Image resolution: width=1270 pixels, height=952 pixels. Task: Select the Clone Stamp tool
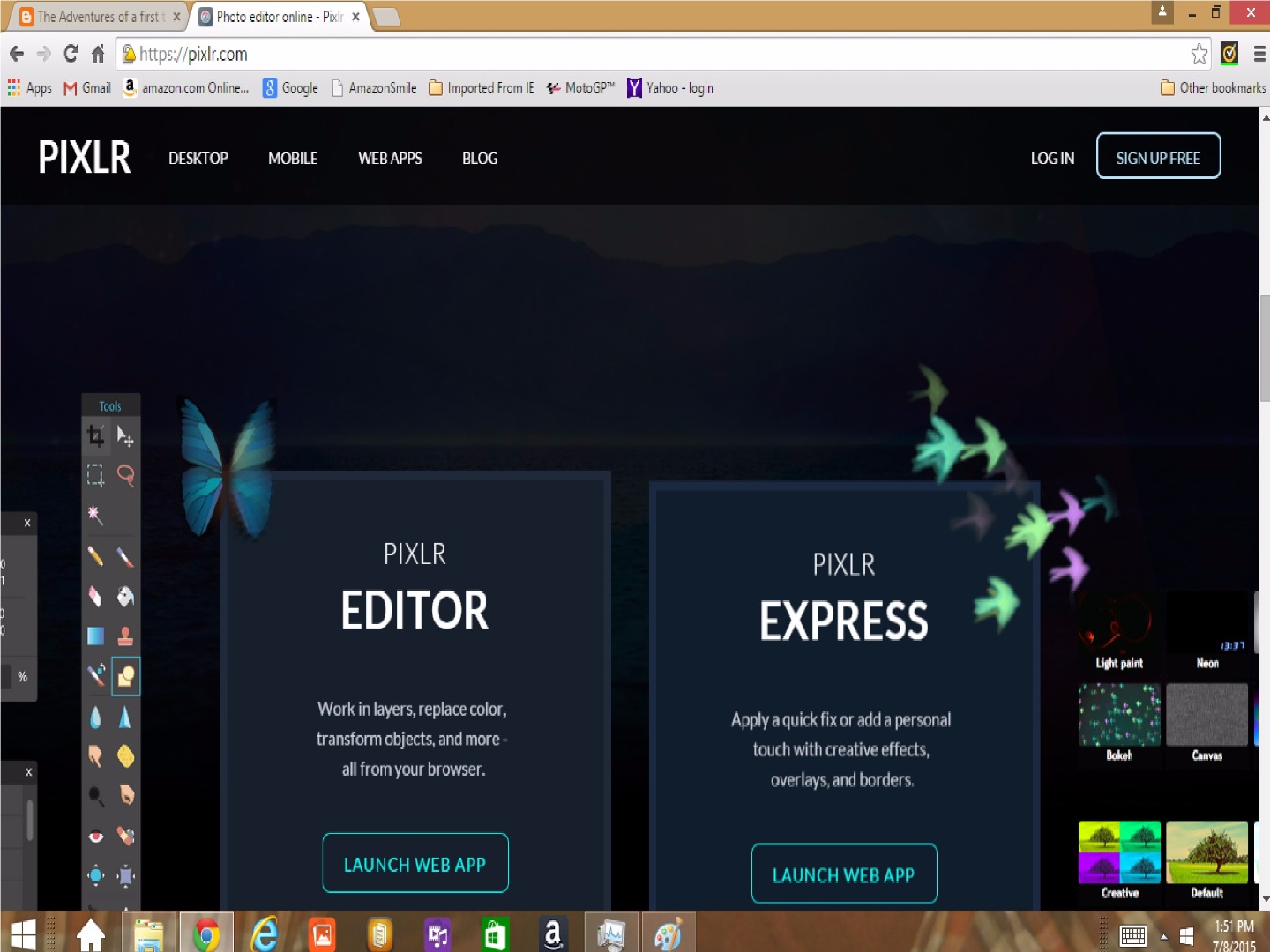click(x=125, y=636)
